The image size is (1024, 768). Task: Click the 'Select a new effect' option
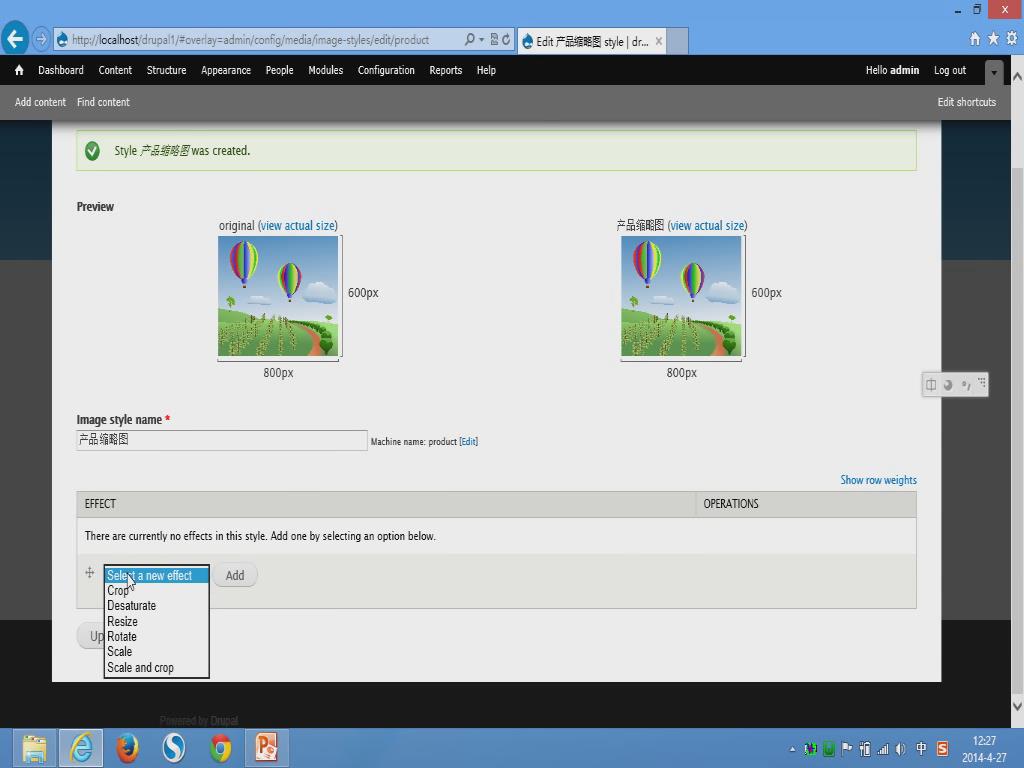click(x=156, y=575)
